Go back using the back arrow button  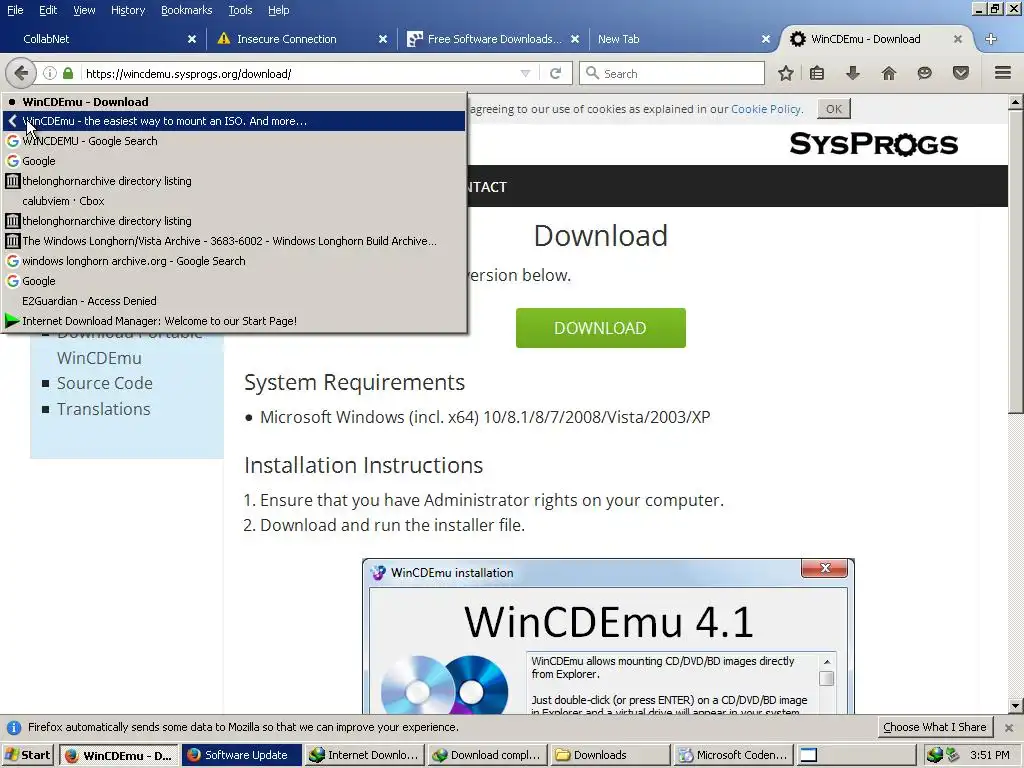pyautogui.click(x=21, y=73)
